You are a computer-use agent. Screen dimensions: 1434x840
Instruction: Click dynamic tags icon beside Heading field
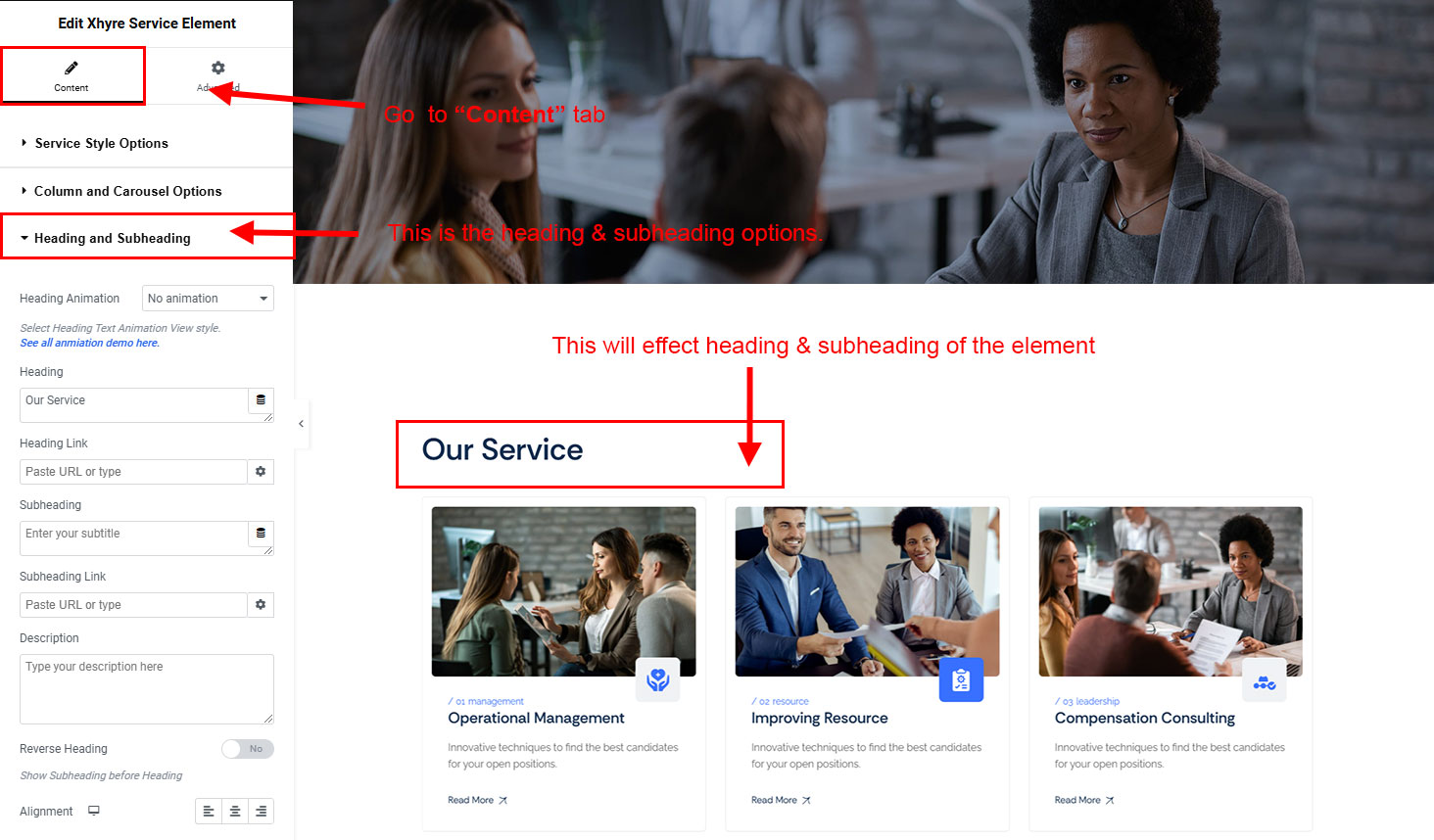point(261,400)
